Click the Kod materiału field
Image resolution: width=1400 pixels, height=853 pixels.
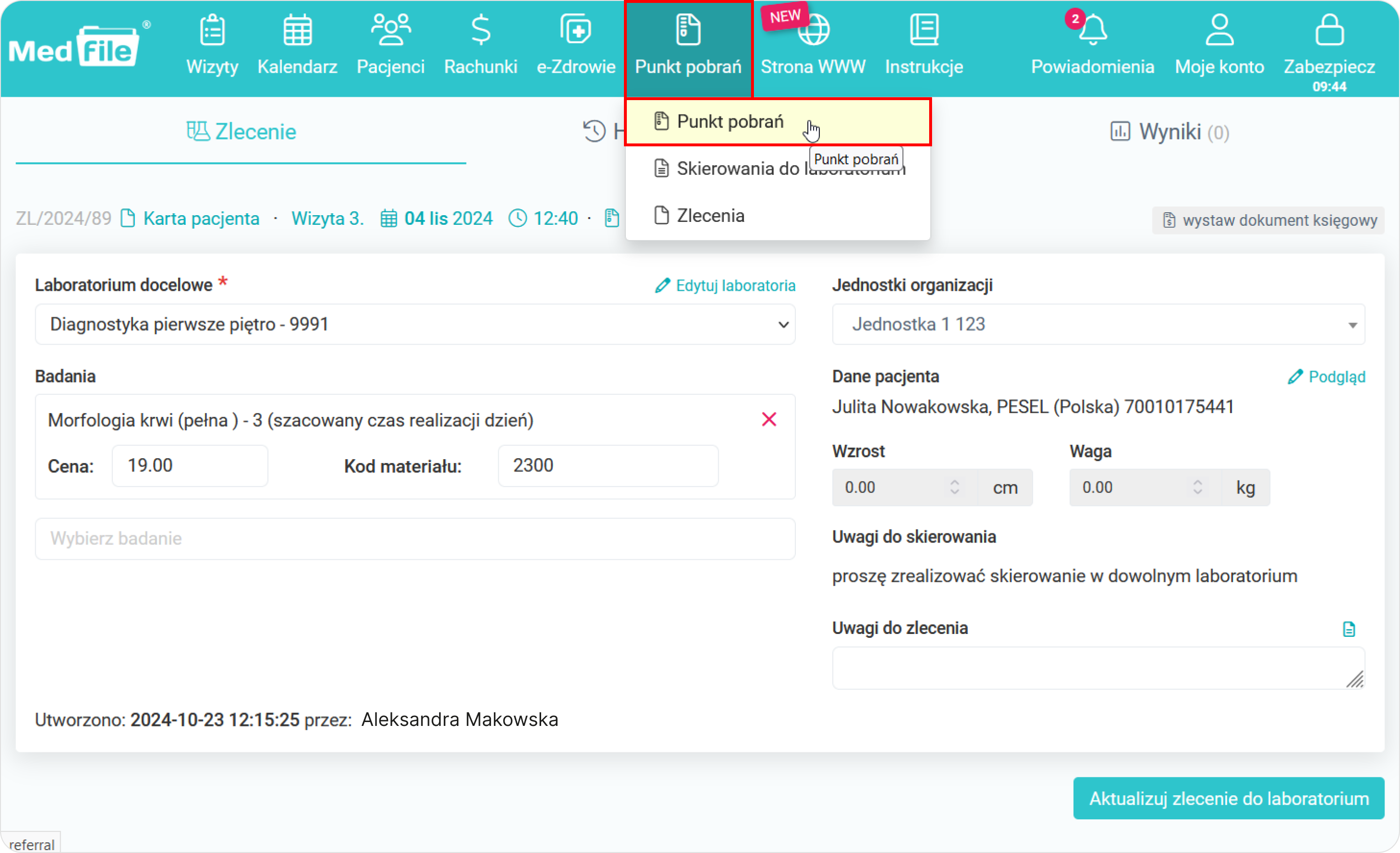pos(608,466)
